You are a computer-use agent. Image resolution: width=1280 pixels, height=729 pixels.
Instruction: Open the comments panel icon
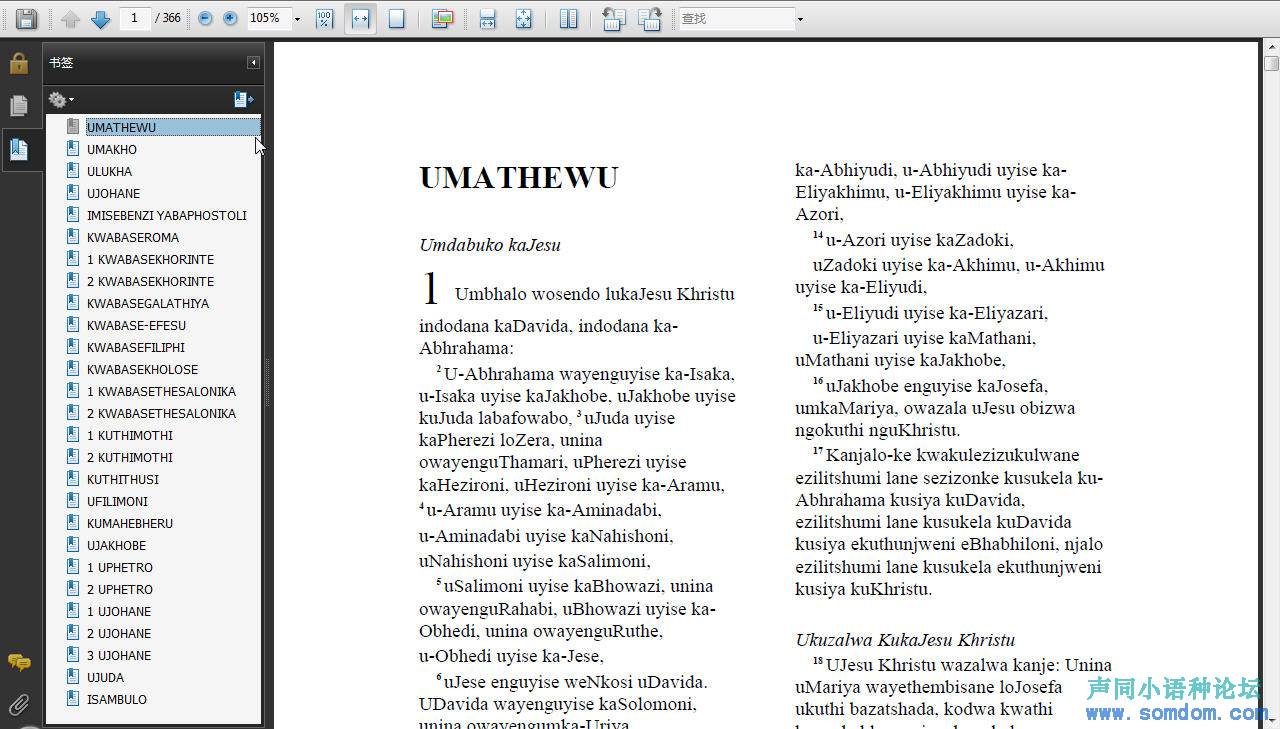(x=19, y=662)
